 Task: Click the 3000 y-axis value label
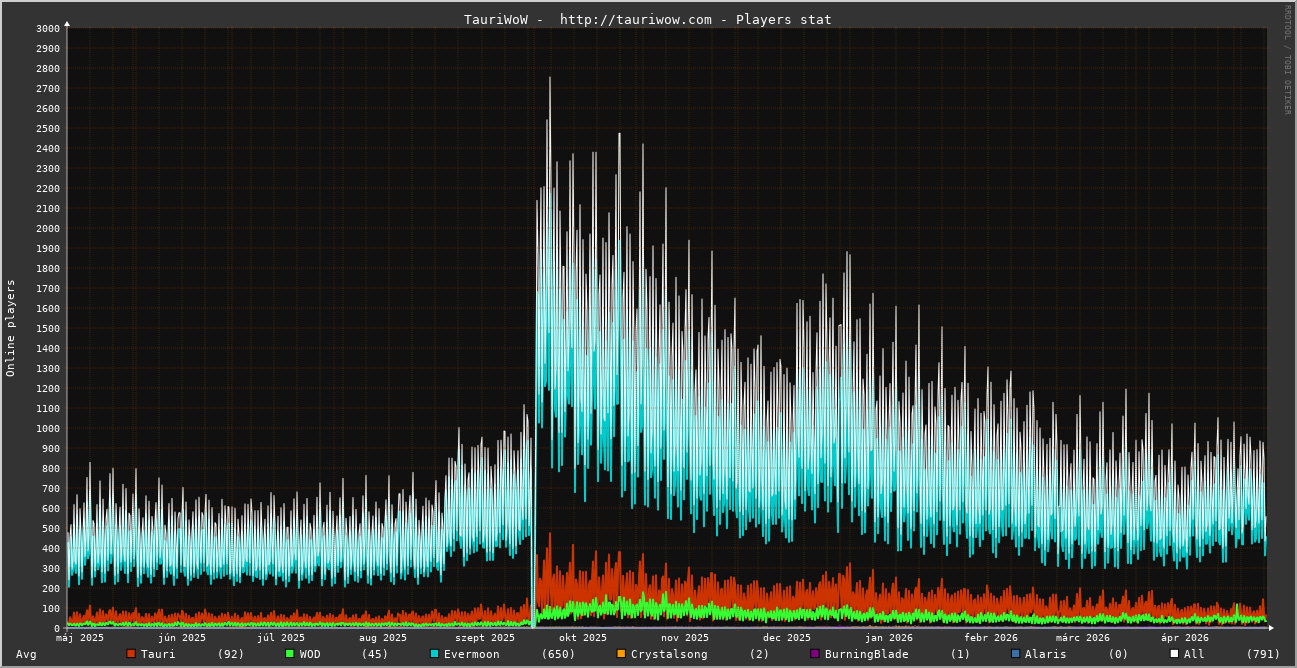(x=48, y=28)
